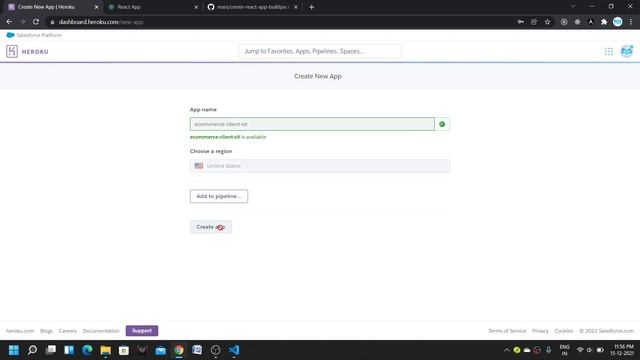Click the ENG IN language indicator
This screenshot has width=640, height=360.
[x=564, y=350]
